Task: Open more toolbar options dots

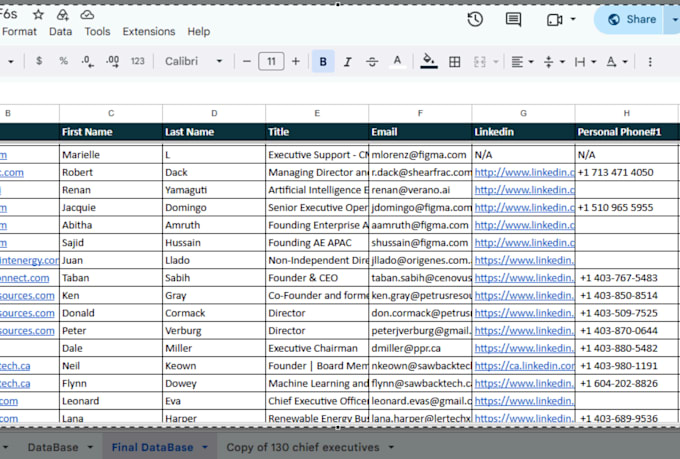Action: (650, 62)
